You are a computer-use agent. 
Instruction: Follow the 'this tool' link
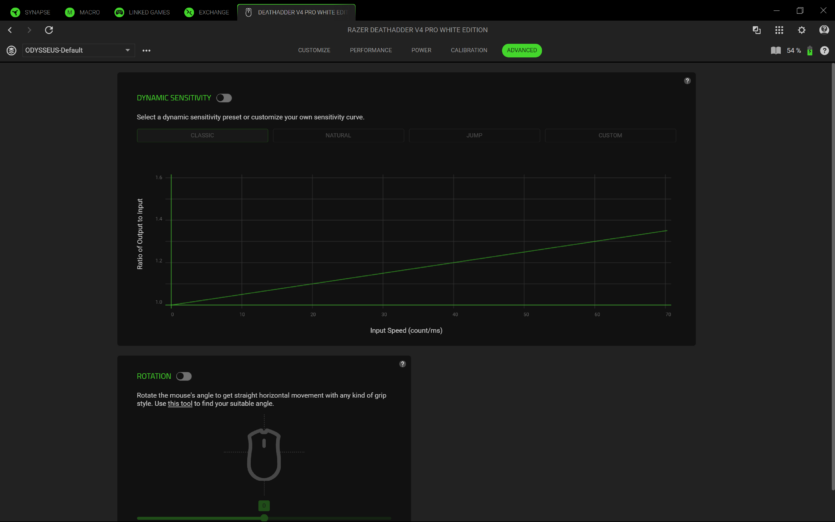180,403
